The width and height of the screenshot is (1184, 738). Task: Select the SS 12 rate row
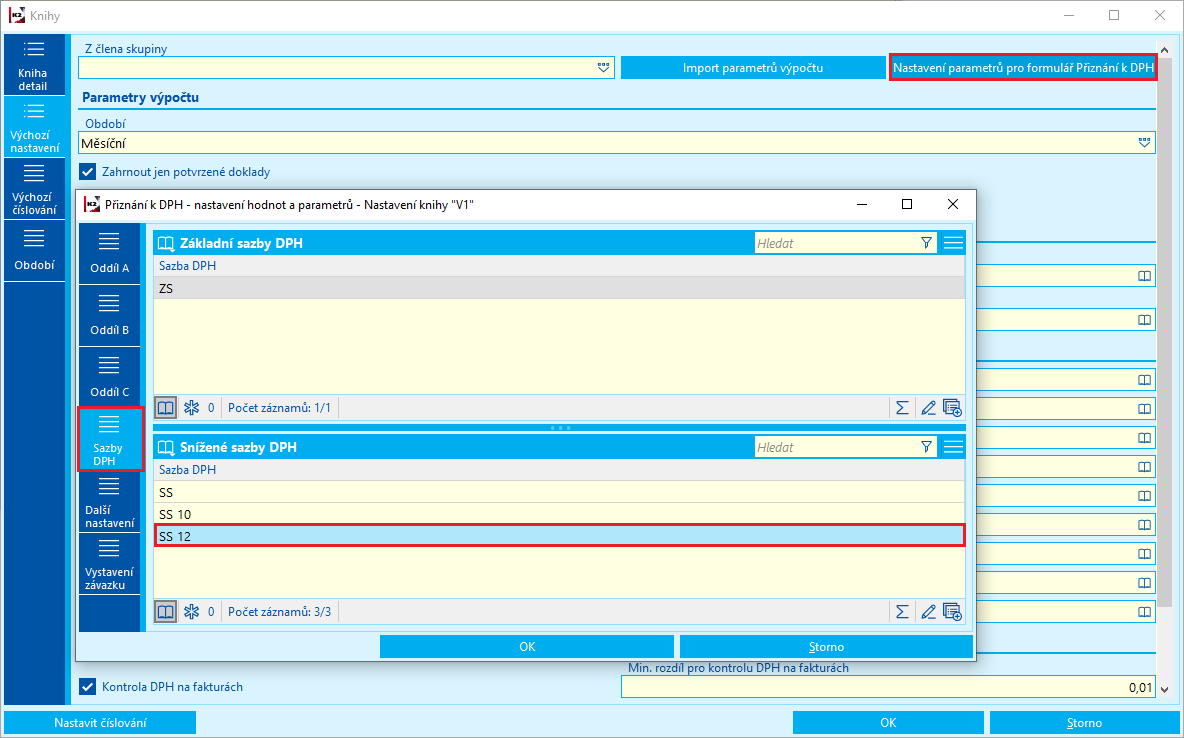tap(560, 536)
